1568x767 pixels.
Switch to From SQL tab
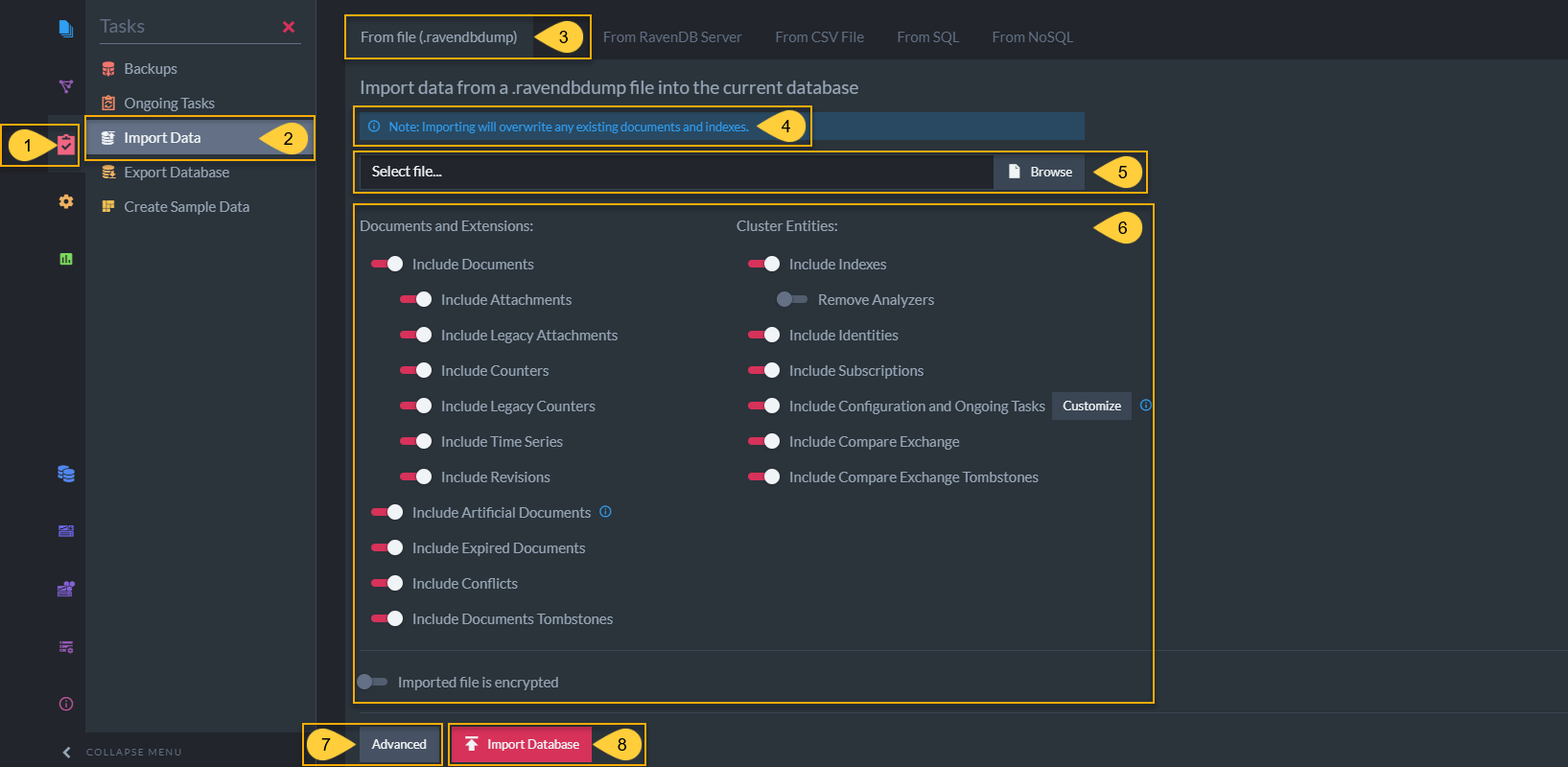(927, 37)
